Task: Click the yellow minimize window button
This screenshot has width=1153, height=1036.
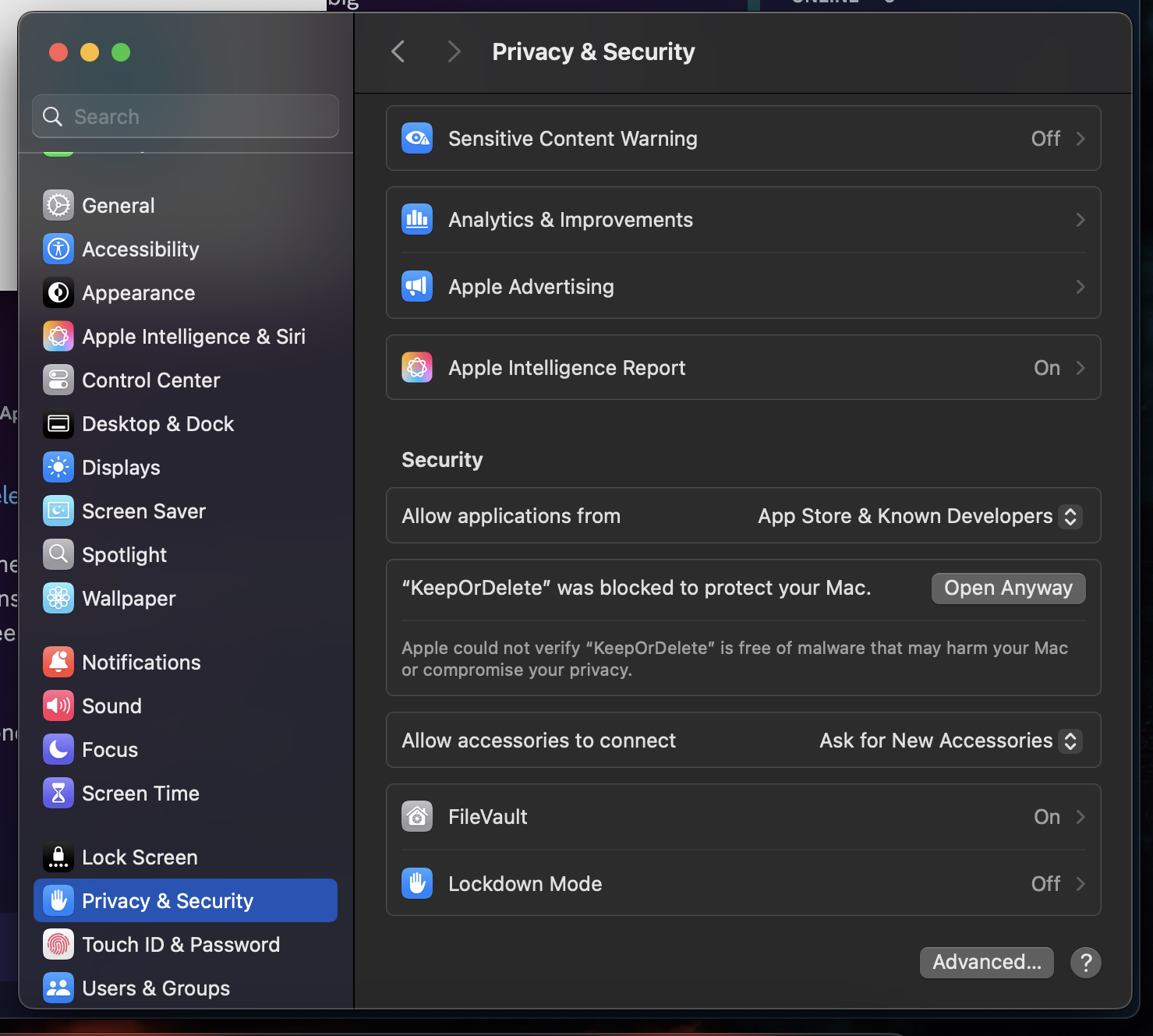Action: [90, 52]
